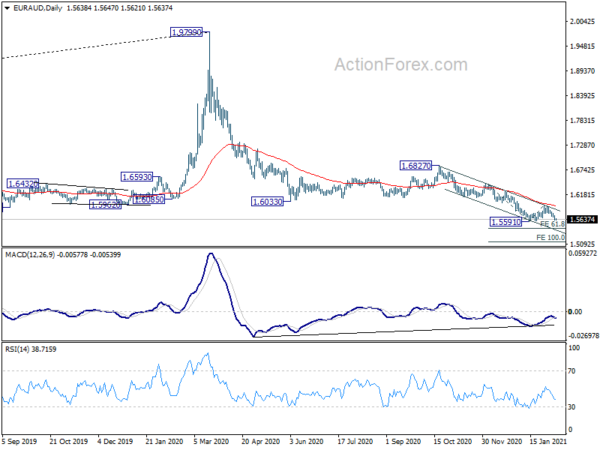
Task: Click the 5 Sep 2019 date marker
Action: tap(19, 441)
